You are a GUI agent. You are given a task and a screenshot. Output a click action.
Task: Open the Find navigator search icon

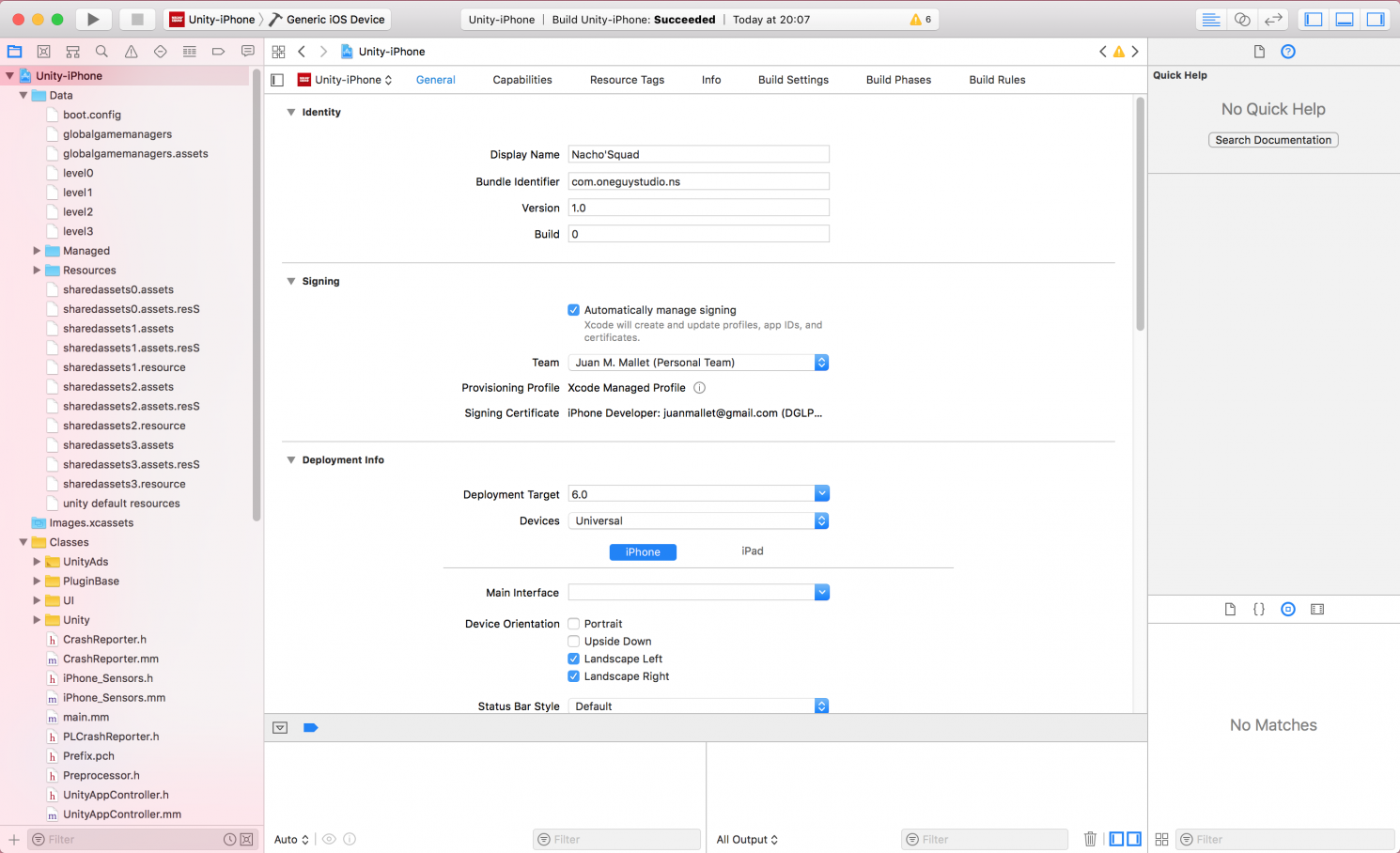101,52
